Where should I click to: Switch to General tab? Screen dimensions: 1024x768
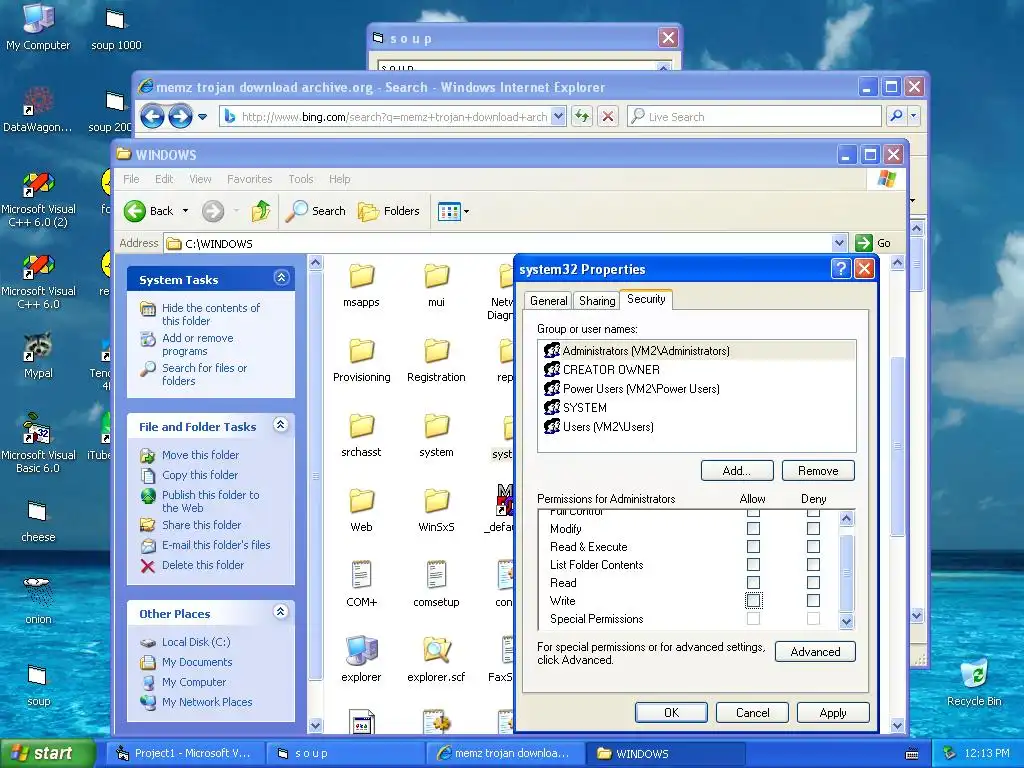click(549, 301)
